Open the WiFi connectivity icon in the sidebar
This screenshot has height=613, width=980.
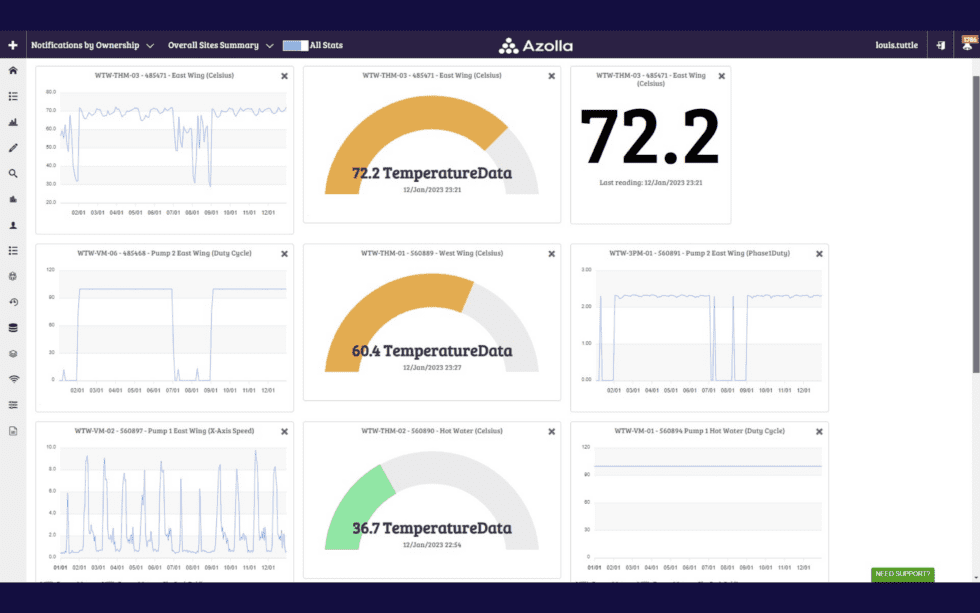[x=12, y=378]
